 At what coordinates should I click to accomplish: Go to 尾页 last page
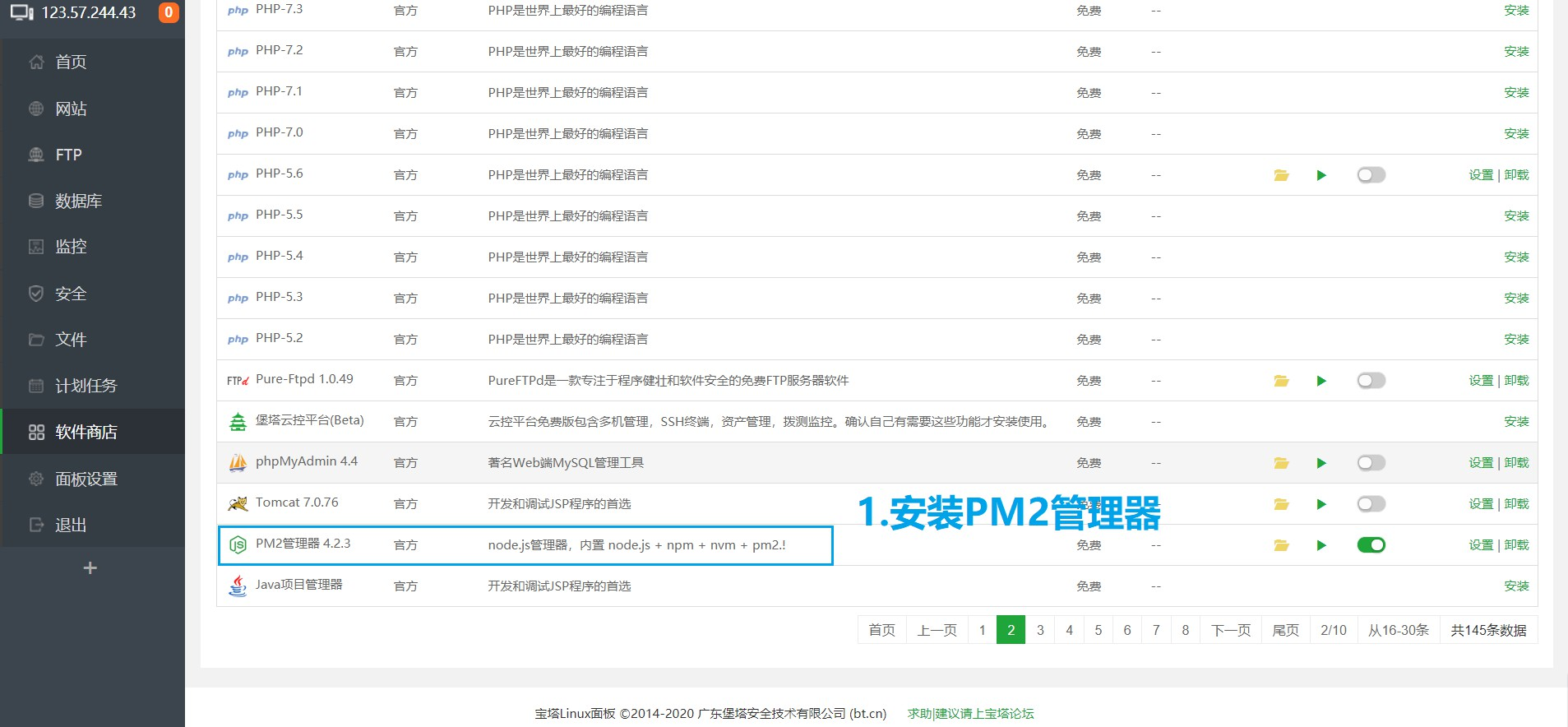1286,630
